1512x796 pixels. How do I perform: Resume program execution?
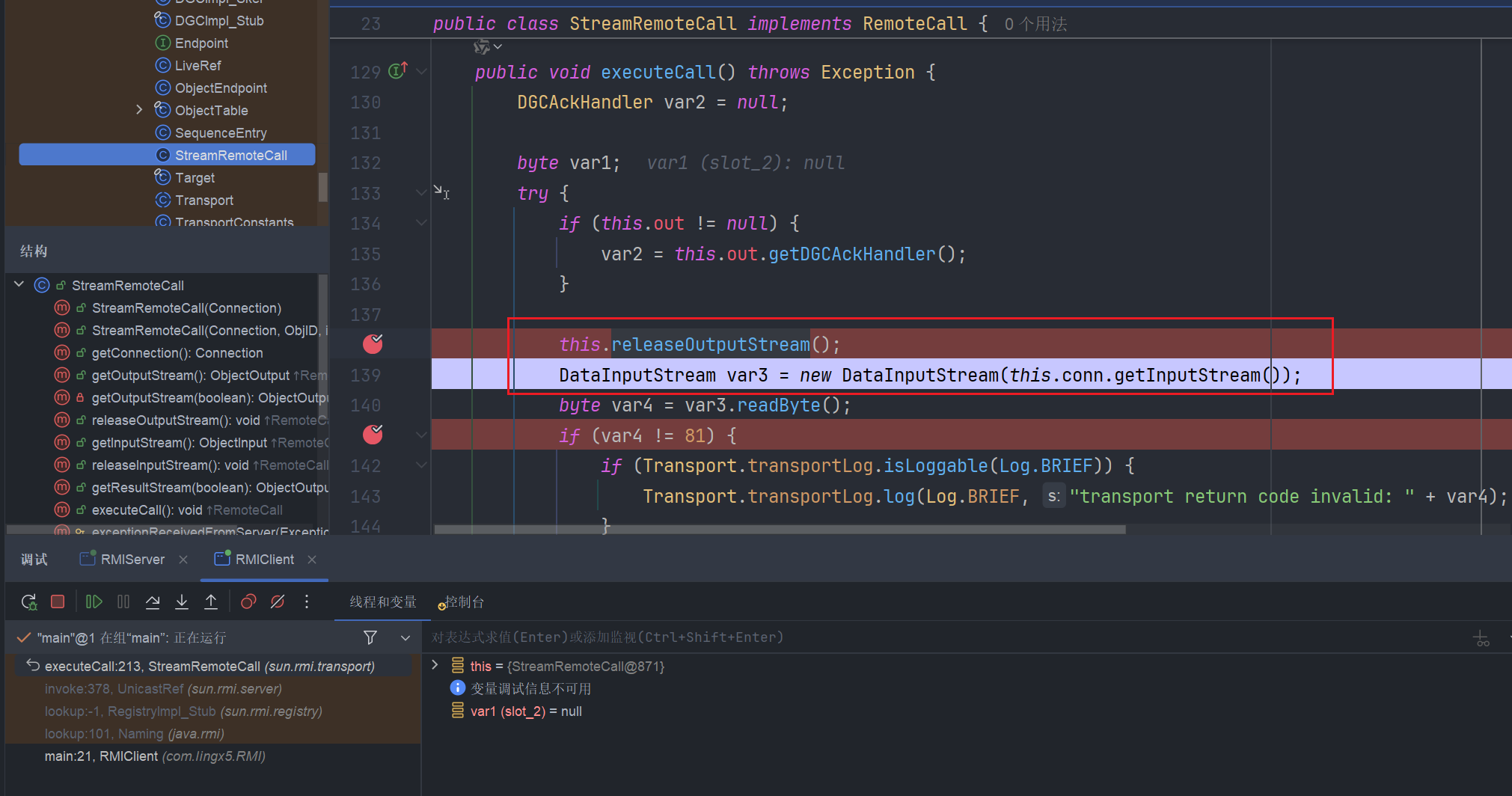click(94, 601)
